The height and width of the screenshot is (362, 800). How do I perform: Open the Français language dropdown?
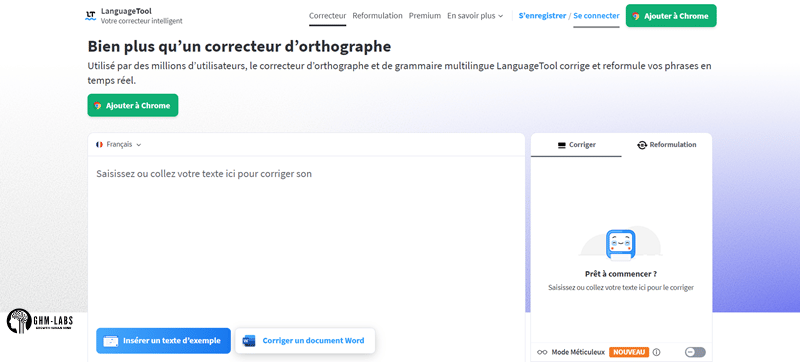tap(119, 144)
